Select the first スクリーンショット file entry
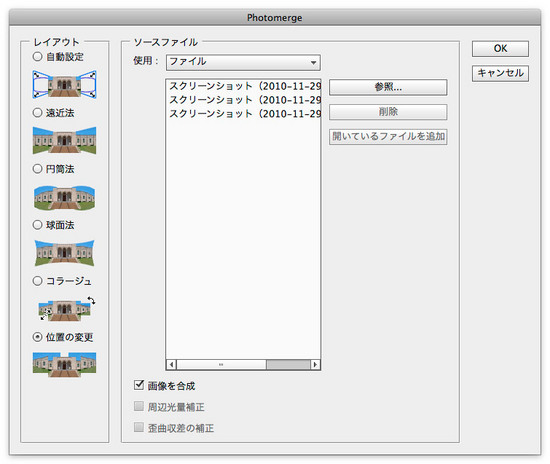 [243, 86]
